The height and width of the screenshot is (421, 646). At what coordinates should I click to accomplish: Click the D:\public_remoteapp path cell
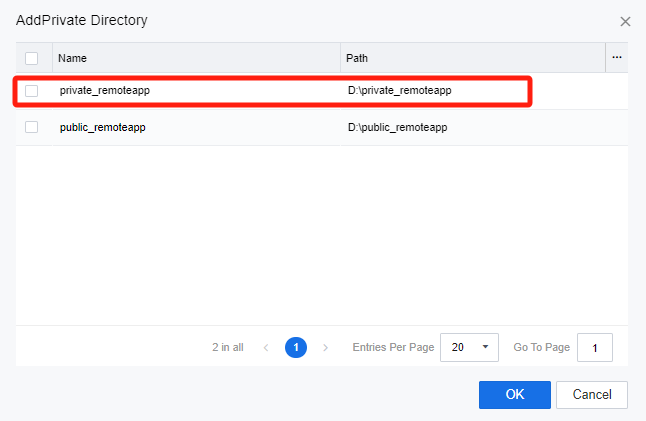click(x=397, y=127)
